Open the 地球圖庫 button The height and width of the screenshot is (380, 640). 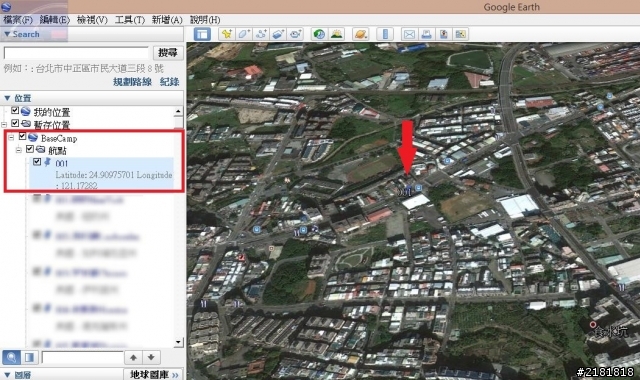point(153,374)
